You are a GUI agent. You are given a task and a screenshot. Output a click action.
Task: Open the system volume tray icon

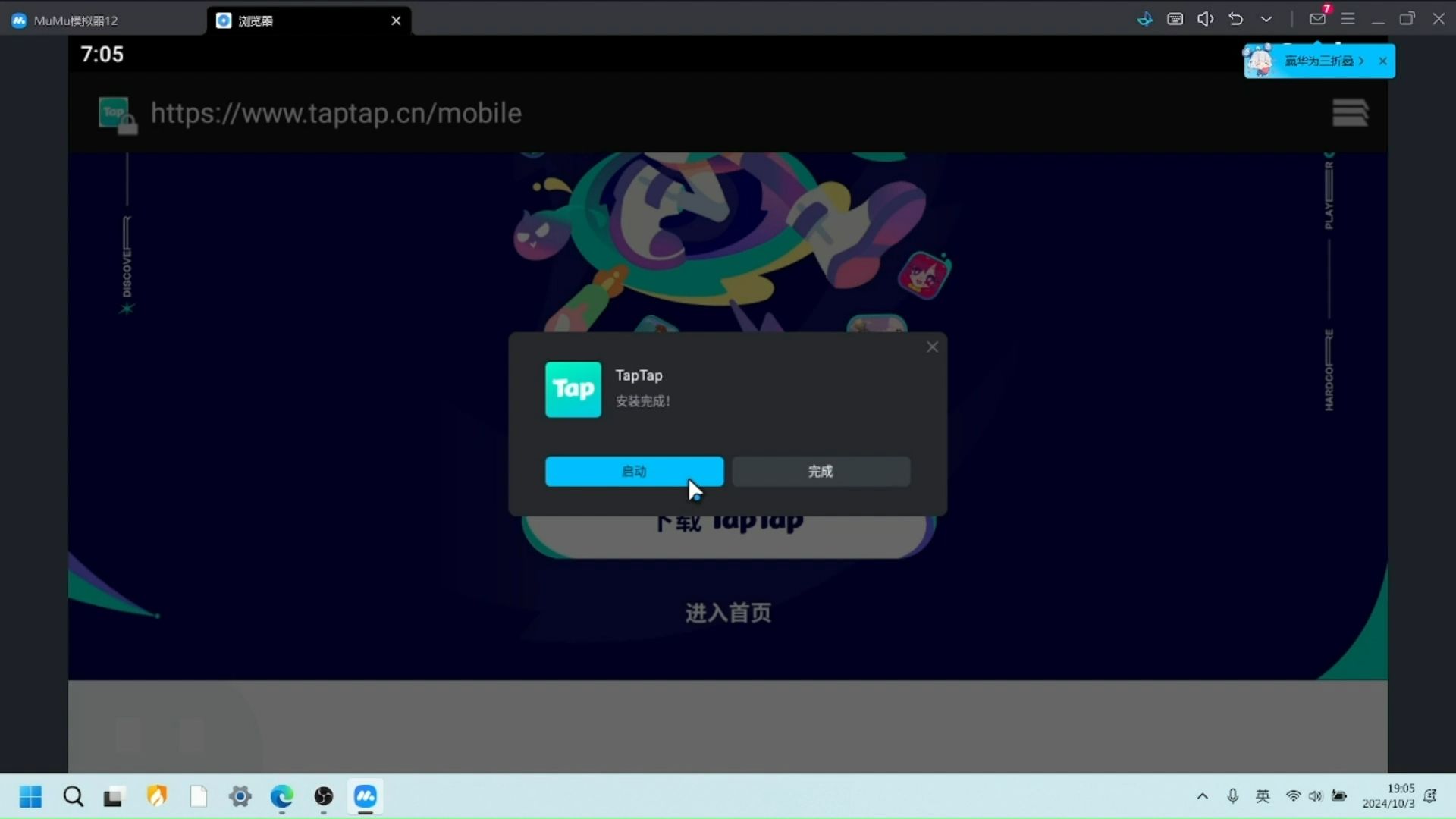pyautogui.click(x=1316, y=796)
